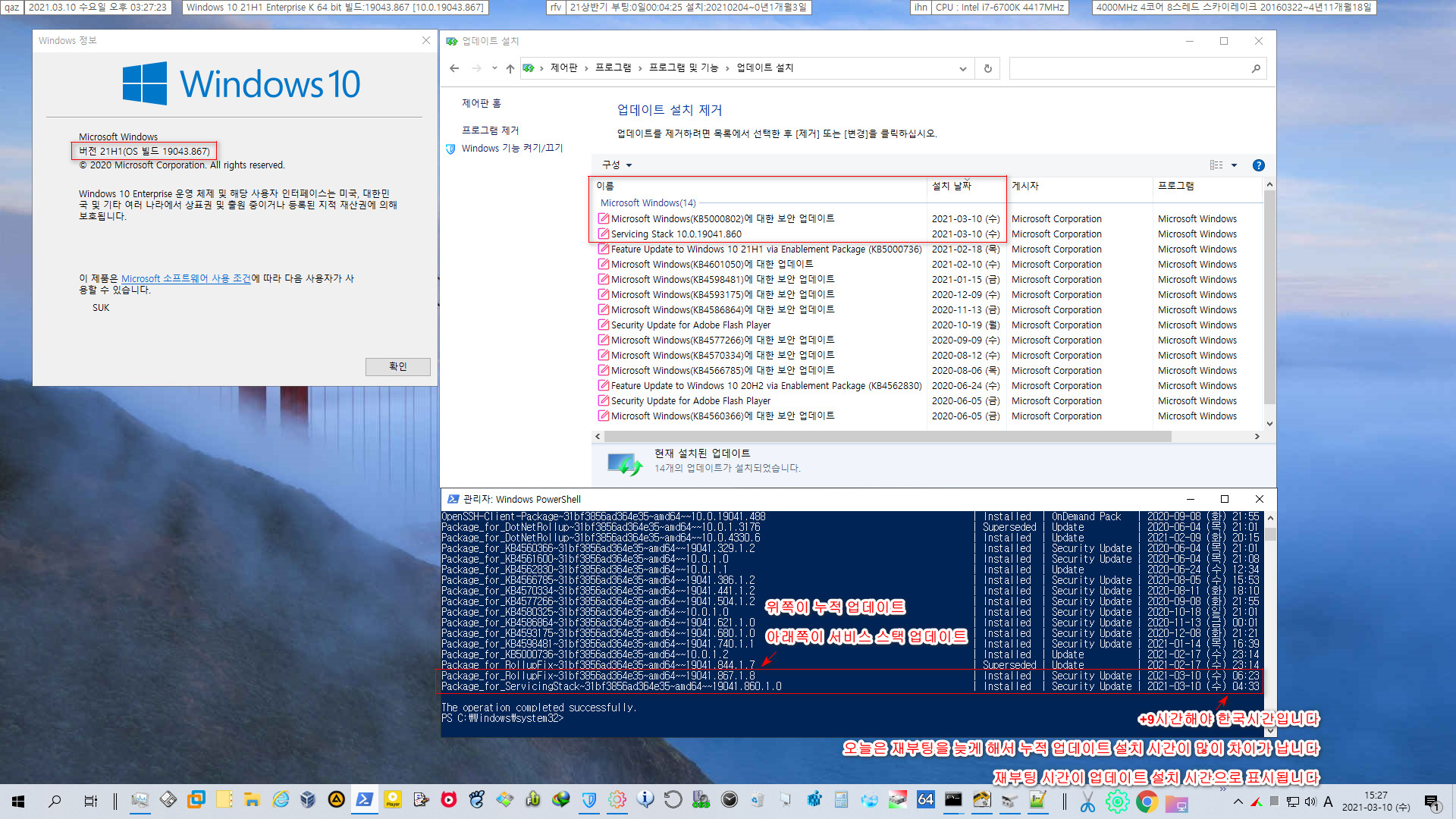1456x819 pixels.
Task: Open view options dropdown arrow
Action: click(x=1235, y=165)
